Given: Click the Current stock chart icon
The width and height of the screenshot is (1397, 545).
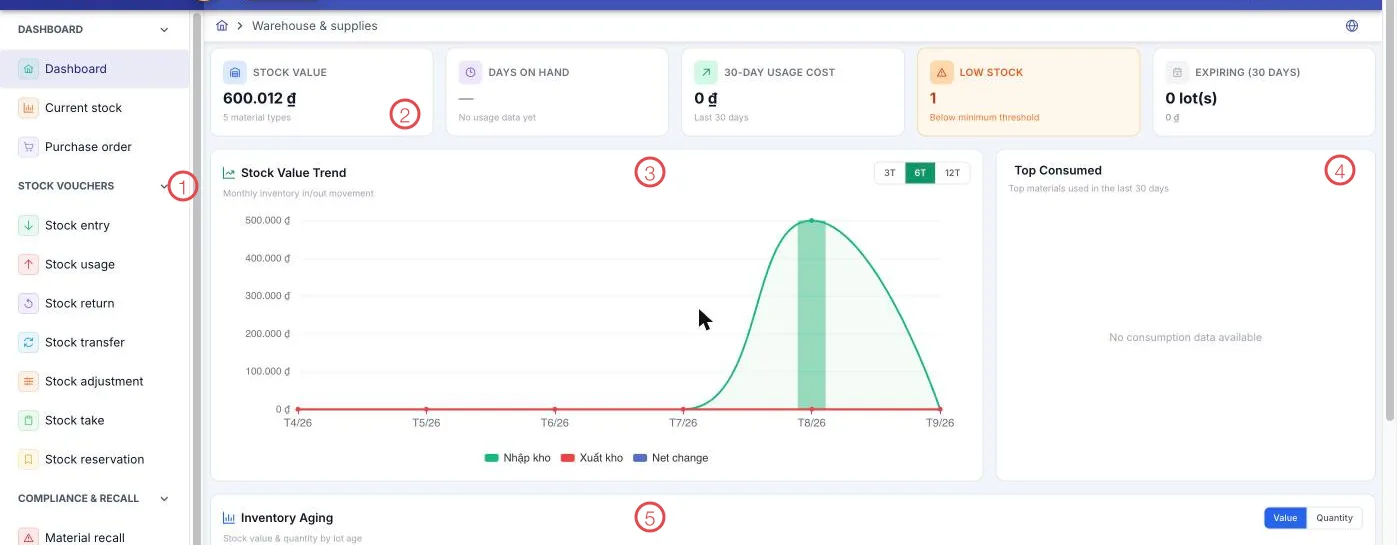Looking at the screenshot, I should coord(28,108).
